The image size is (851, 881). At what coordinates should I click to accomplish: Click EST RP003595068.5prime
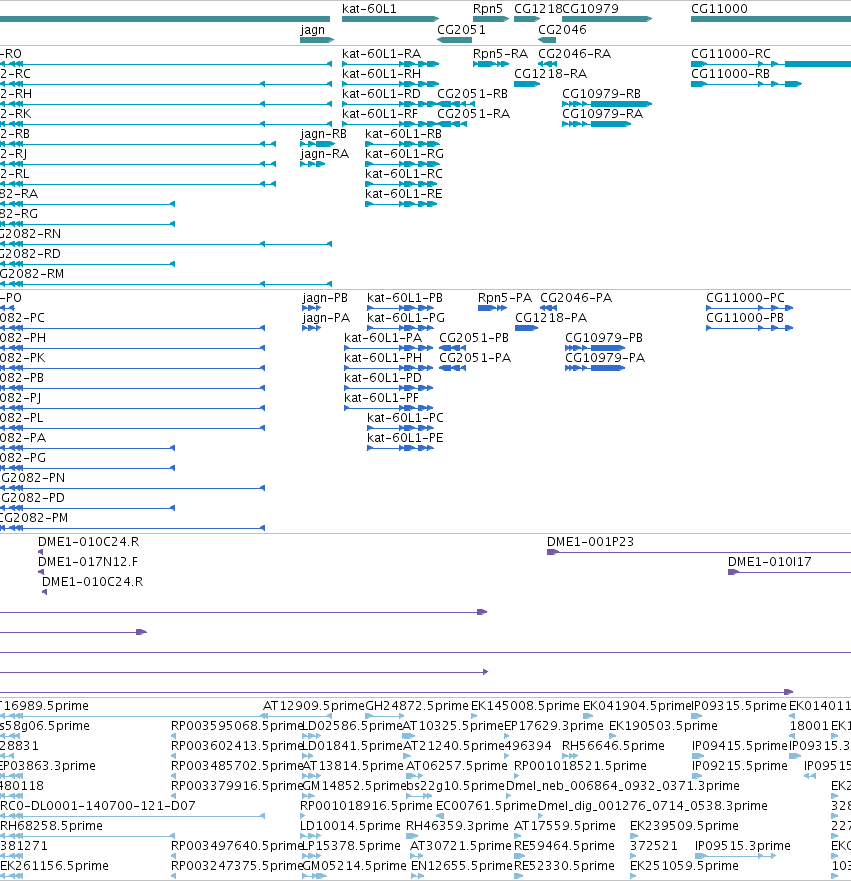pos(237,725)
